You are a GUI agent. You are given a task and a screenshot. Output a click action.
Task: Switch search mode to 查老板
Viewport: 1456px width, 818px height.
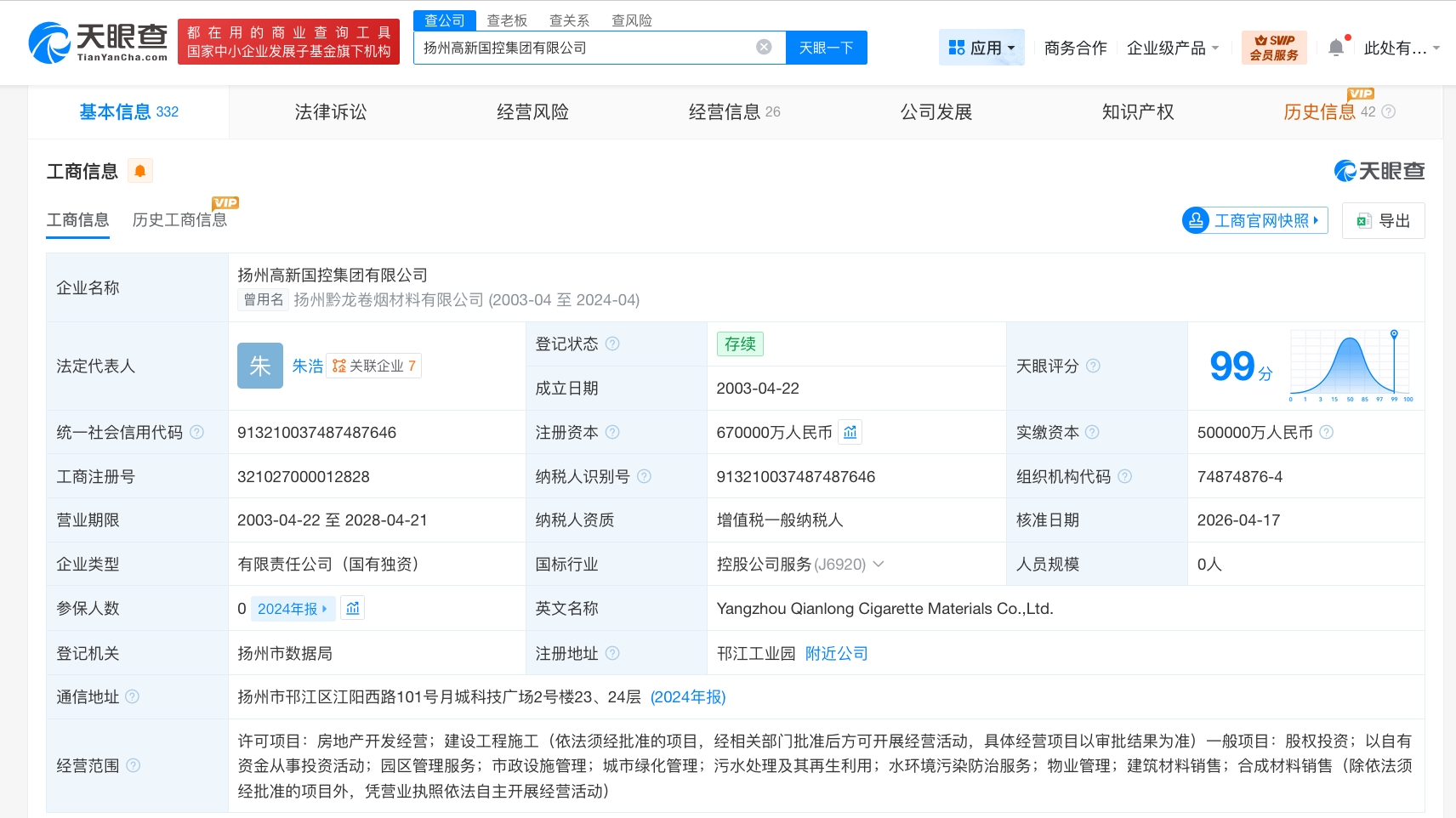[x=507, y=20]
